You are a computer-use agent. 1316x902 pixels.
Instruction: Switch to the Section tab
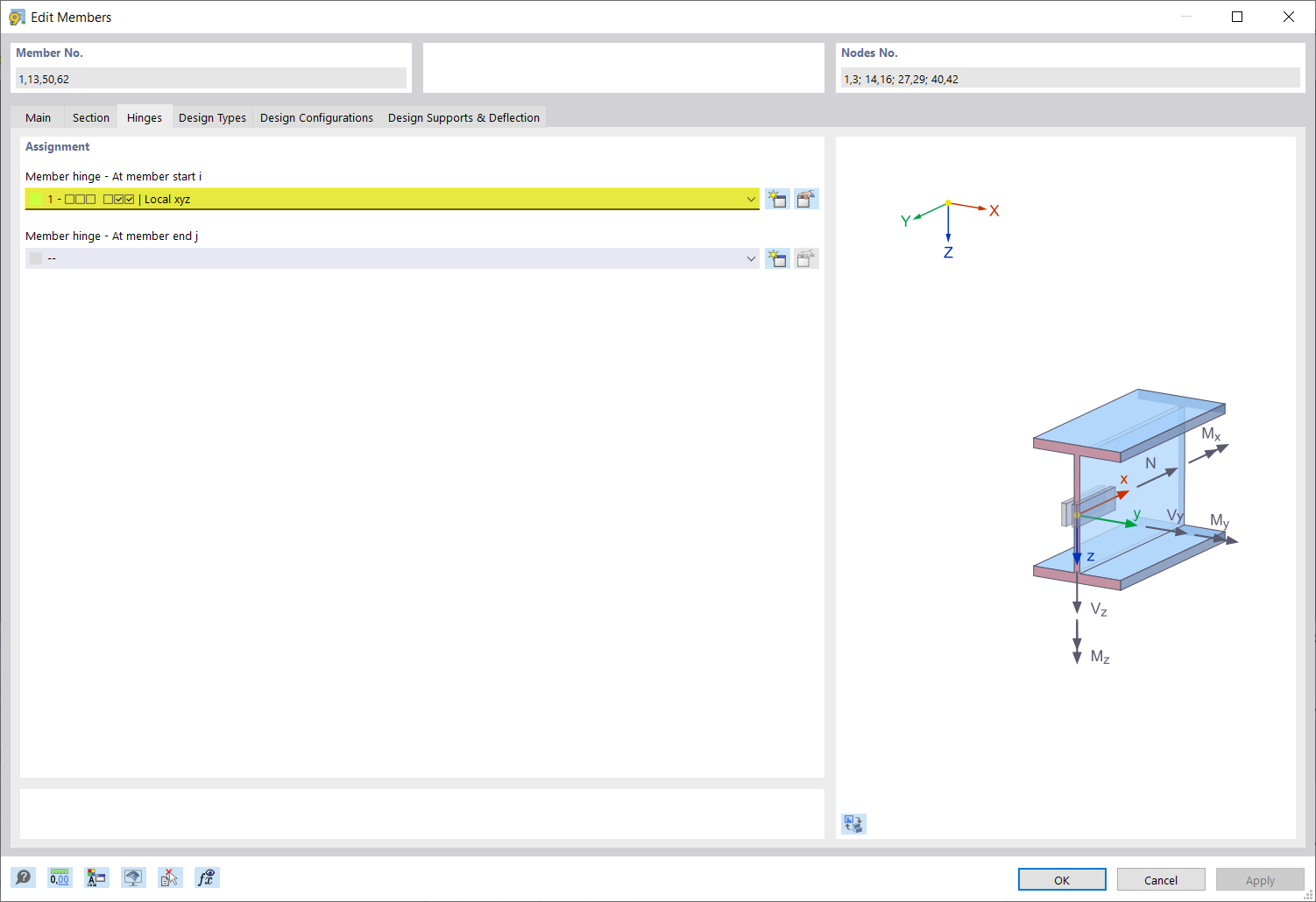91,117
